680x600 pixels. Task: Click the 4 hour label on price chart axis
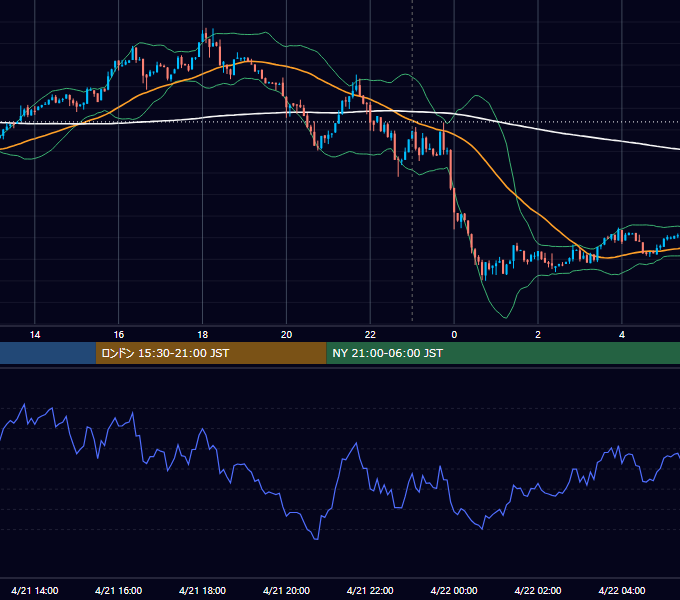tap(622, 335)
